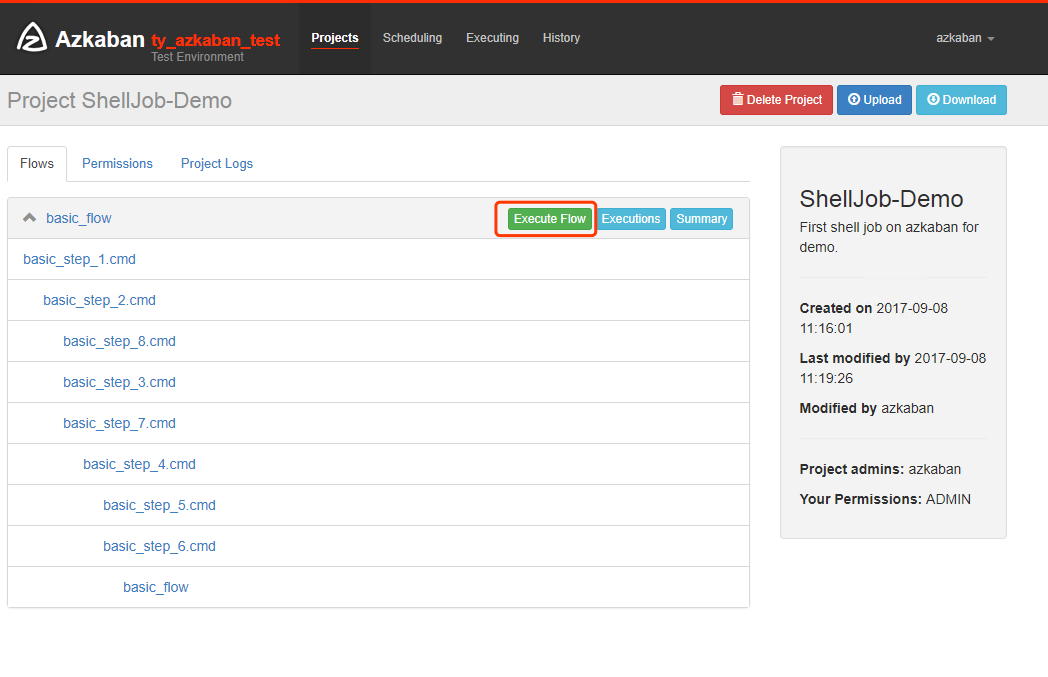Collapse the basic_flow chevron arrow
This screenshot has height=677, width=1048.
pos(29,218)
